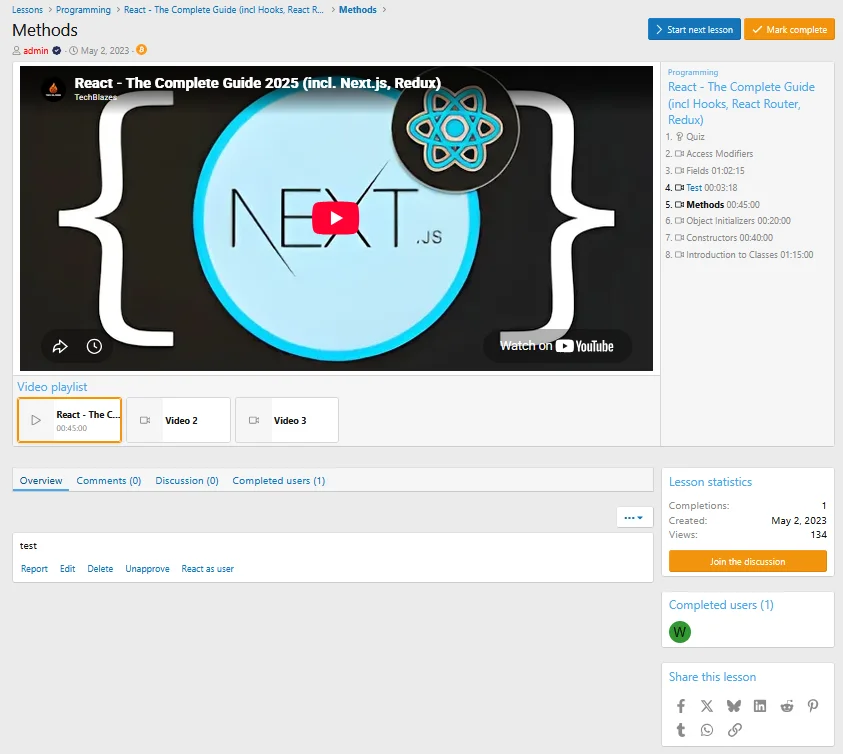Screen dimensions: 843x754
Task: Click the green W user avatar
Action: pyautogui.click(x=680, y=632)
